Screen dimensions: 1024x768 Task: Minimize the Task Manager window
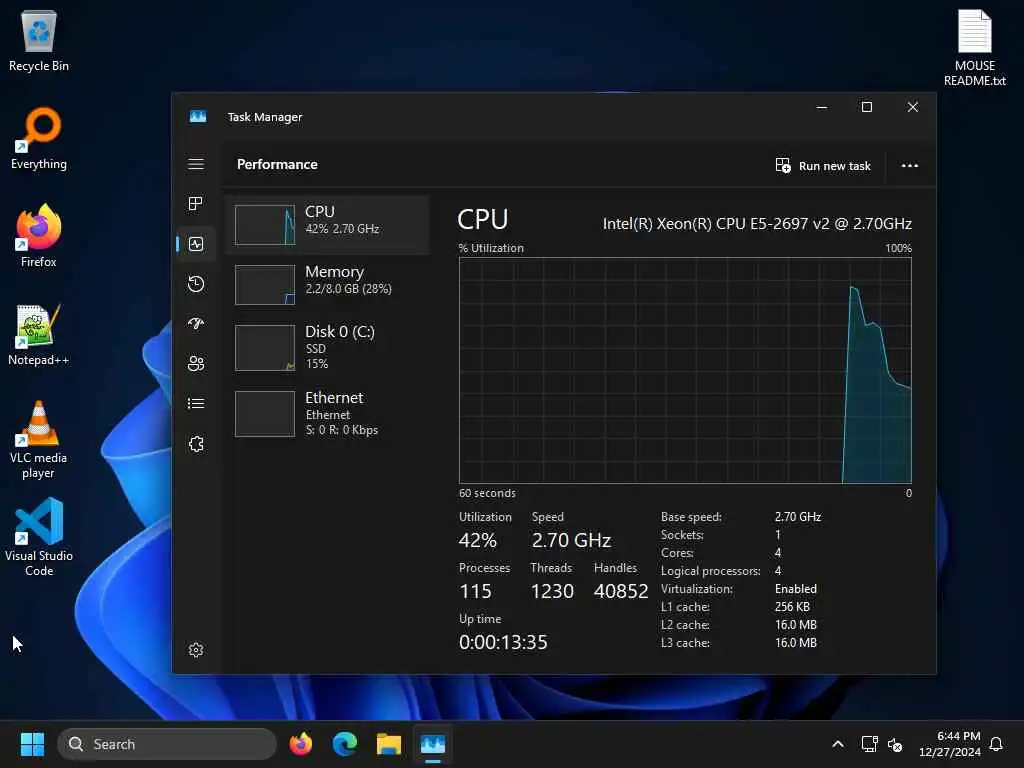pyautogui.click(x=822, y=107)
